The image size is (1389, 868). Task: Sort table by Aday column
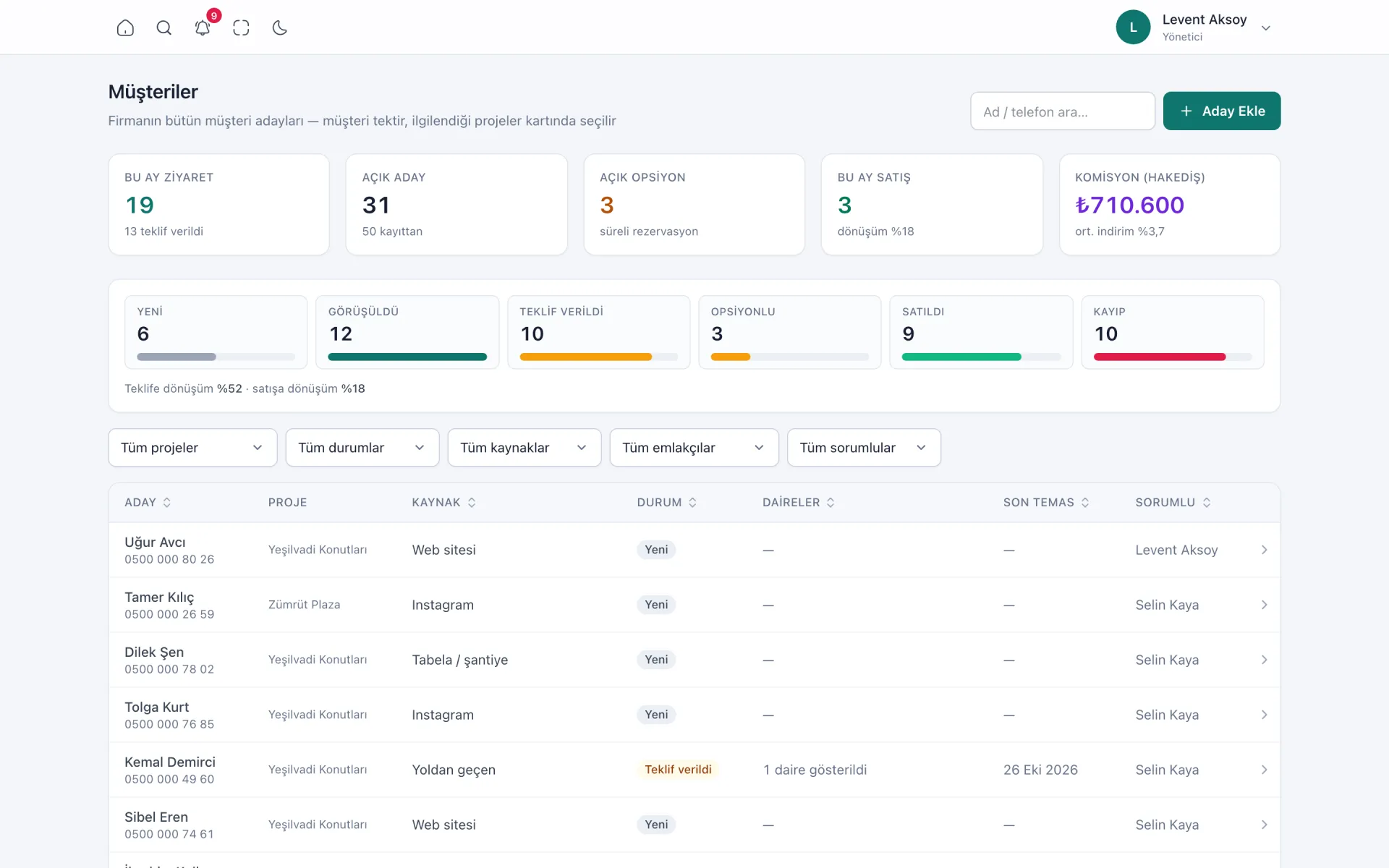pos(148,502)
